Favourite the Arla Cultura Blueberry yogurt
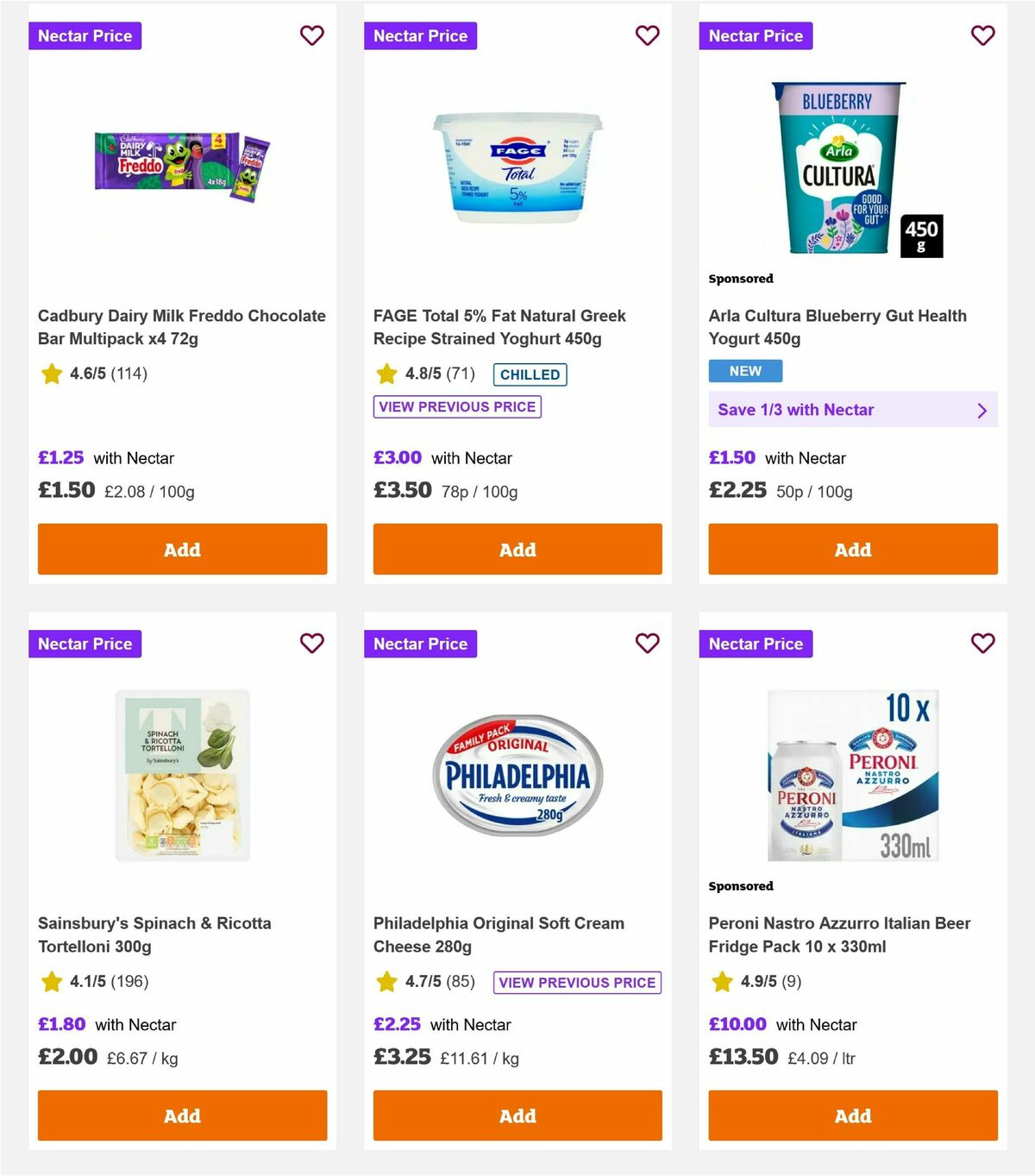Image resolution: width=1035 pixels, height=1176 pixels. [982, 35]
